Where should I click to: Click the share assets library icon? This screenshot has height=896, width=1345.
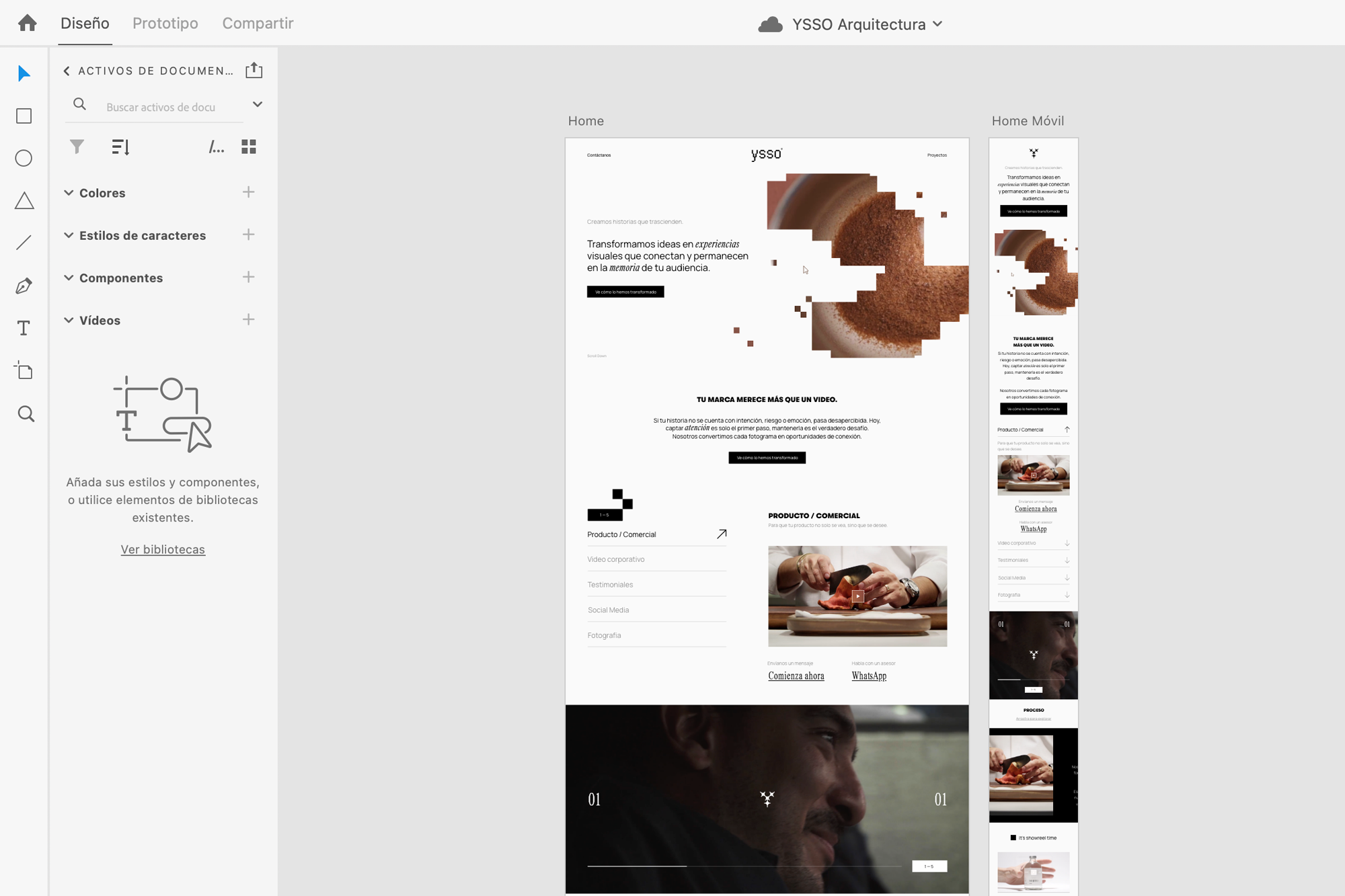[254, 71]
